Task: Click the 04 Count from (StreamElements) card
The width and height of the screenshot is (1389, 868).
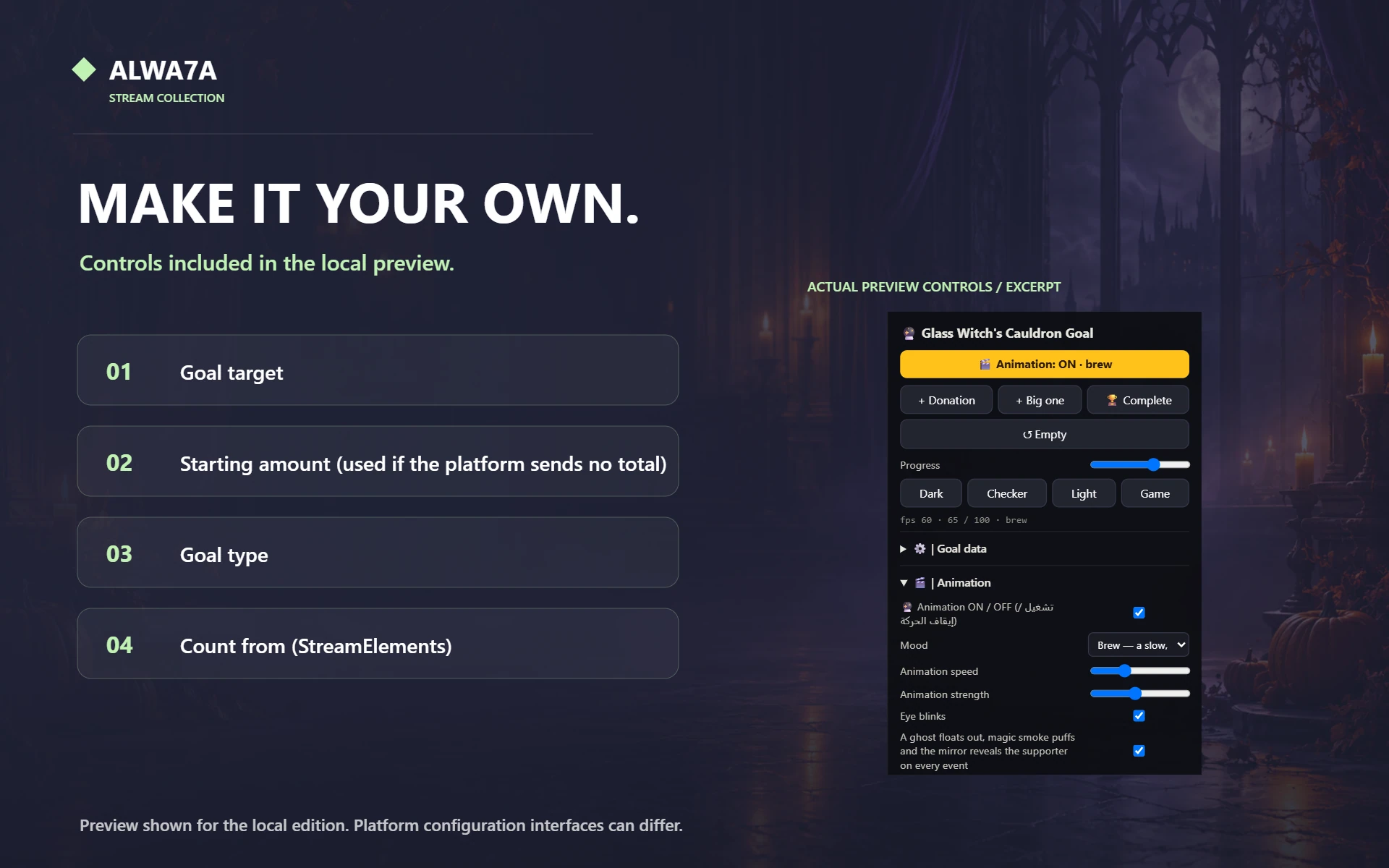Action: [x=378, y=644]
